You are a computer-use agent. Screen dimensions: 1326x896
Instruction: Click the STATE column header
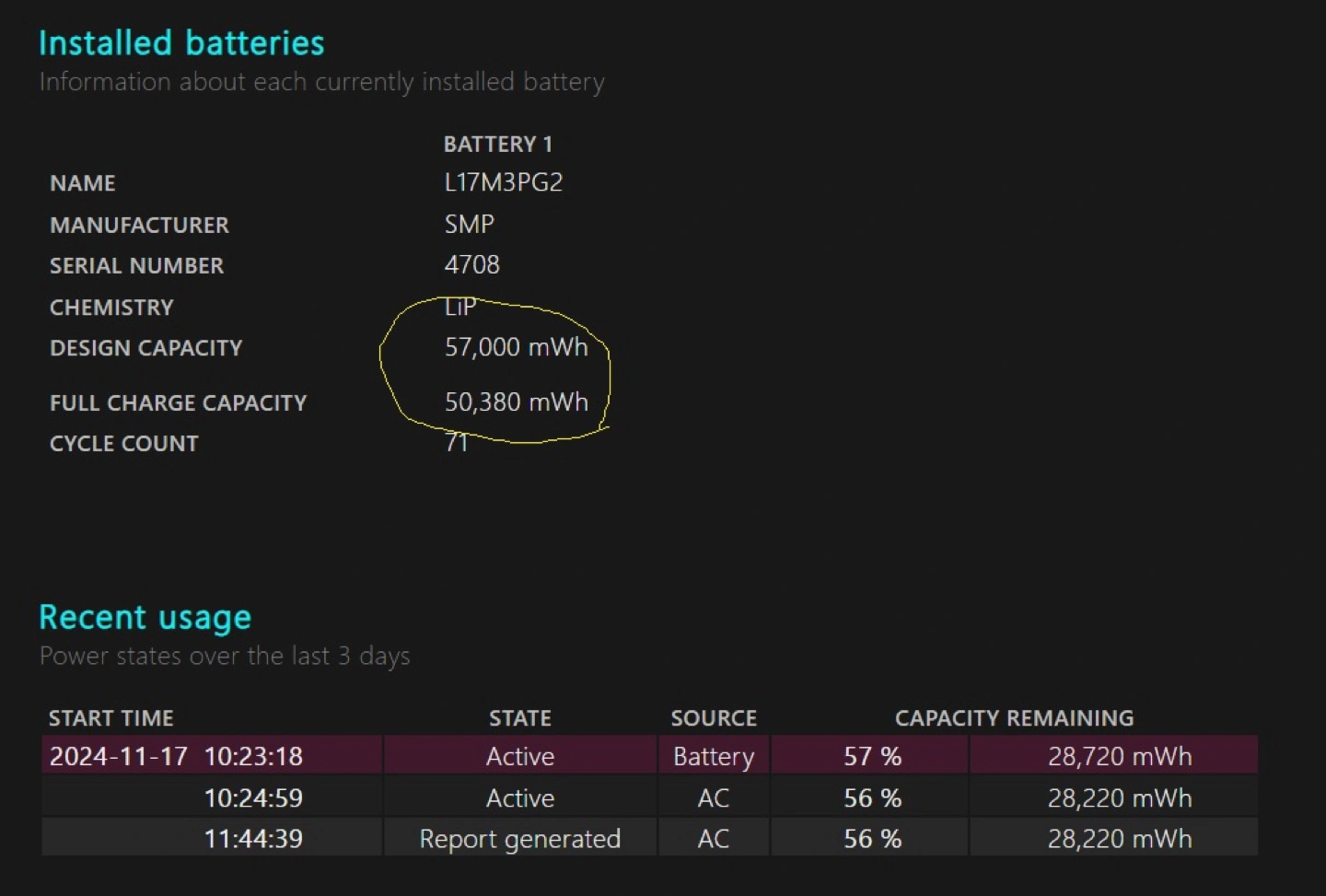519,718
